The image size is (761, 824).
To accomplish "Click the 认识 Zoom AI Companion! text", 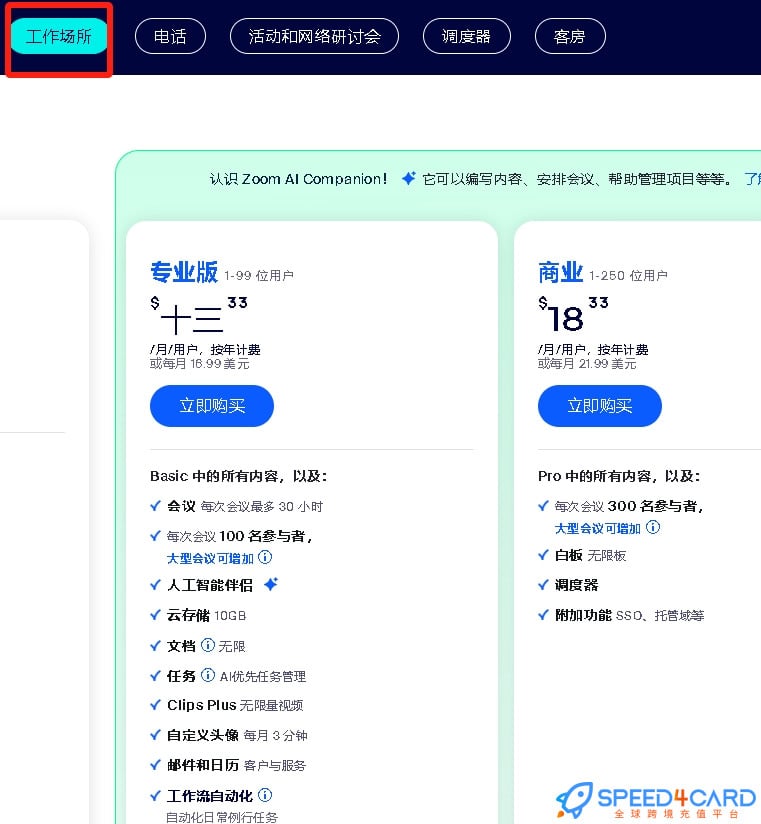I will 298,179.
